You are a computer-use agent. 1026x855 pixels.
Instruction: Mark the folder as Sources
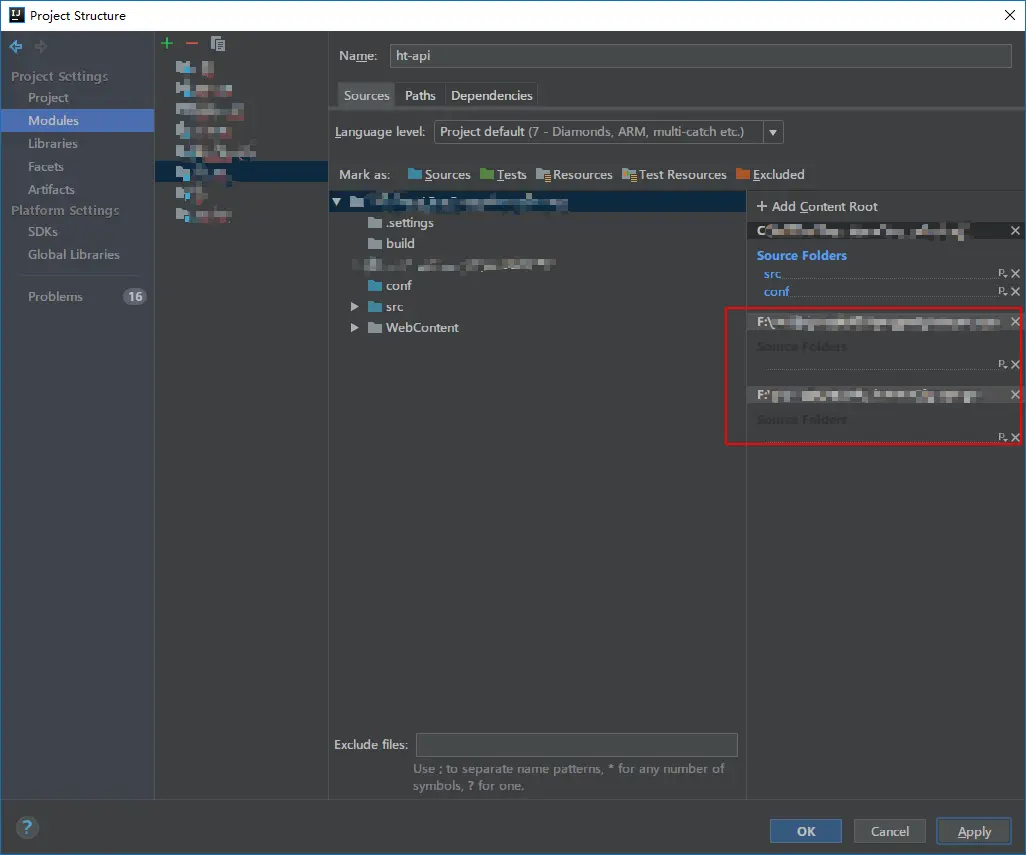click(439, 175)
